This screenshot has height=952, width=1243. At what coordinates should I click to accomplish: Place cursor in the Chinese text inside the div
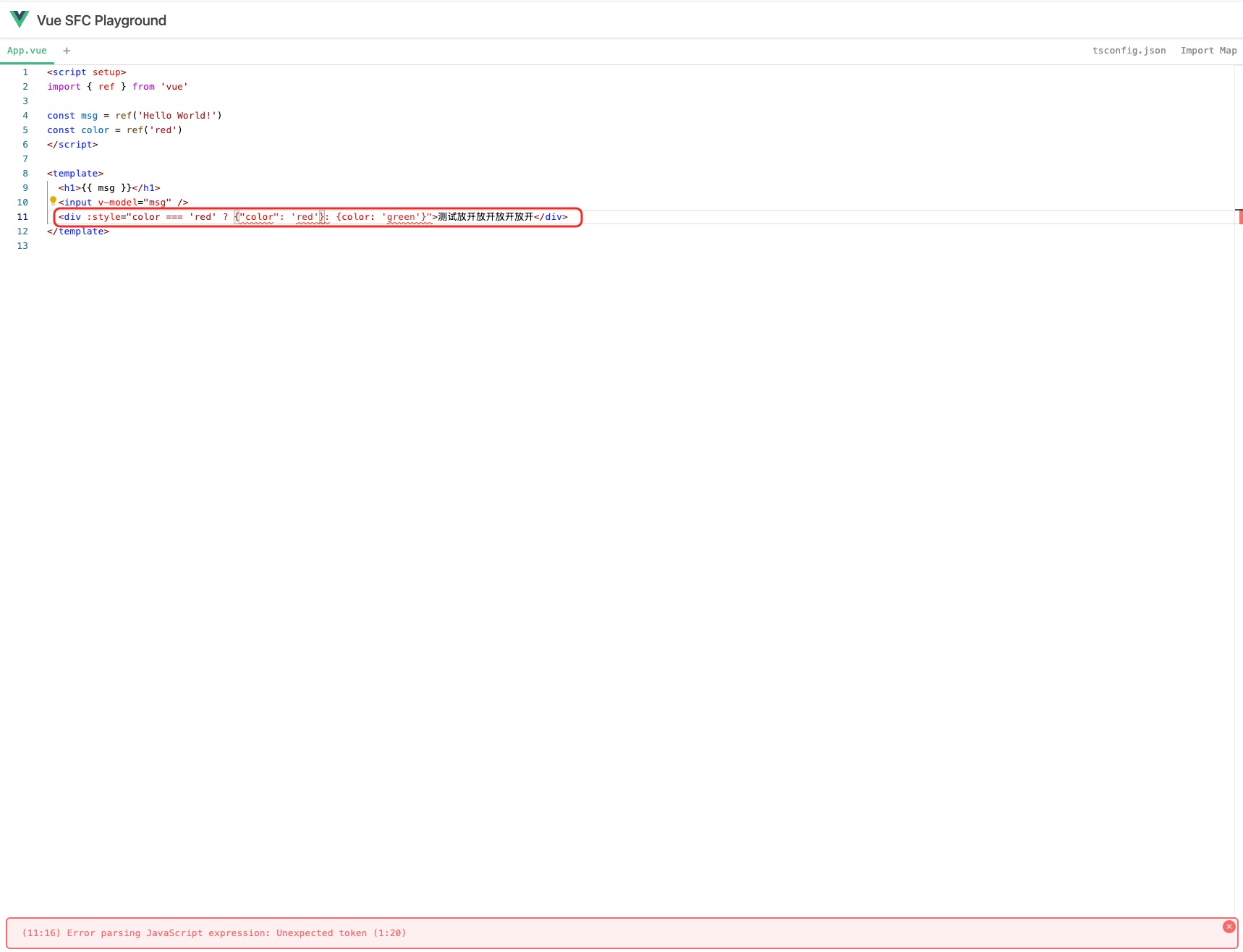point(485,217)
